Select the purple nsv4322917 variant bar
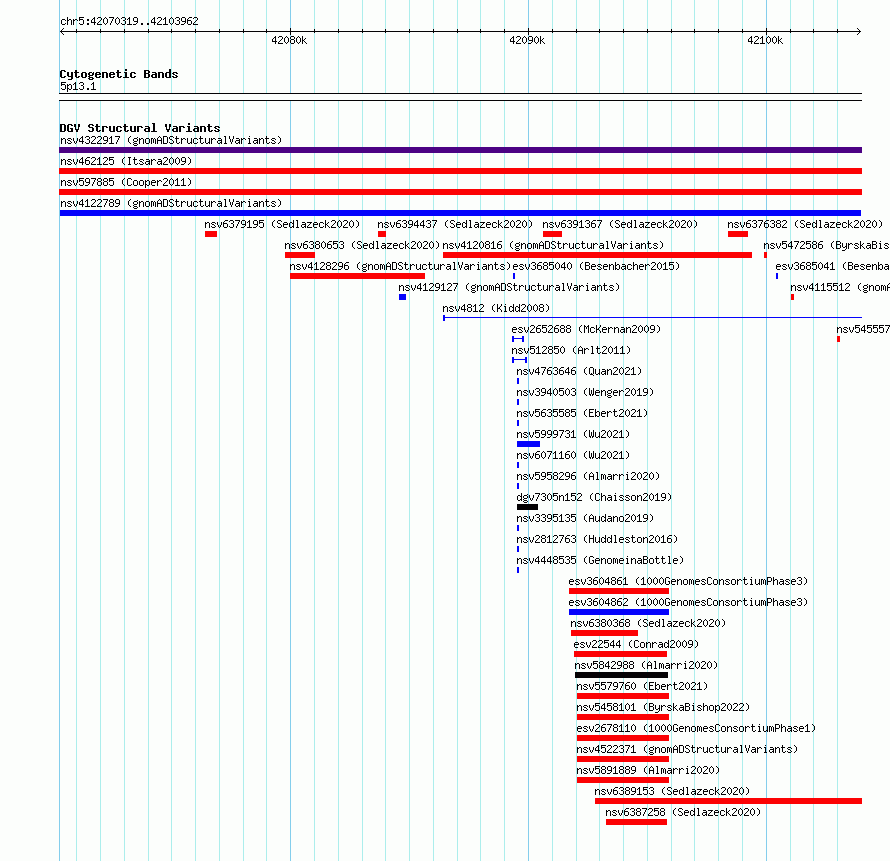 click(x=460, y=150)
